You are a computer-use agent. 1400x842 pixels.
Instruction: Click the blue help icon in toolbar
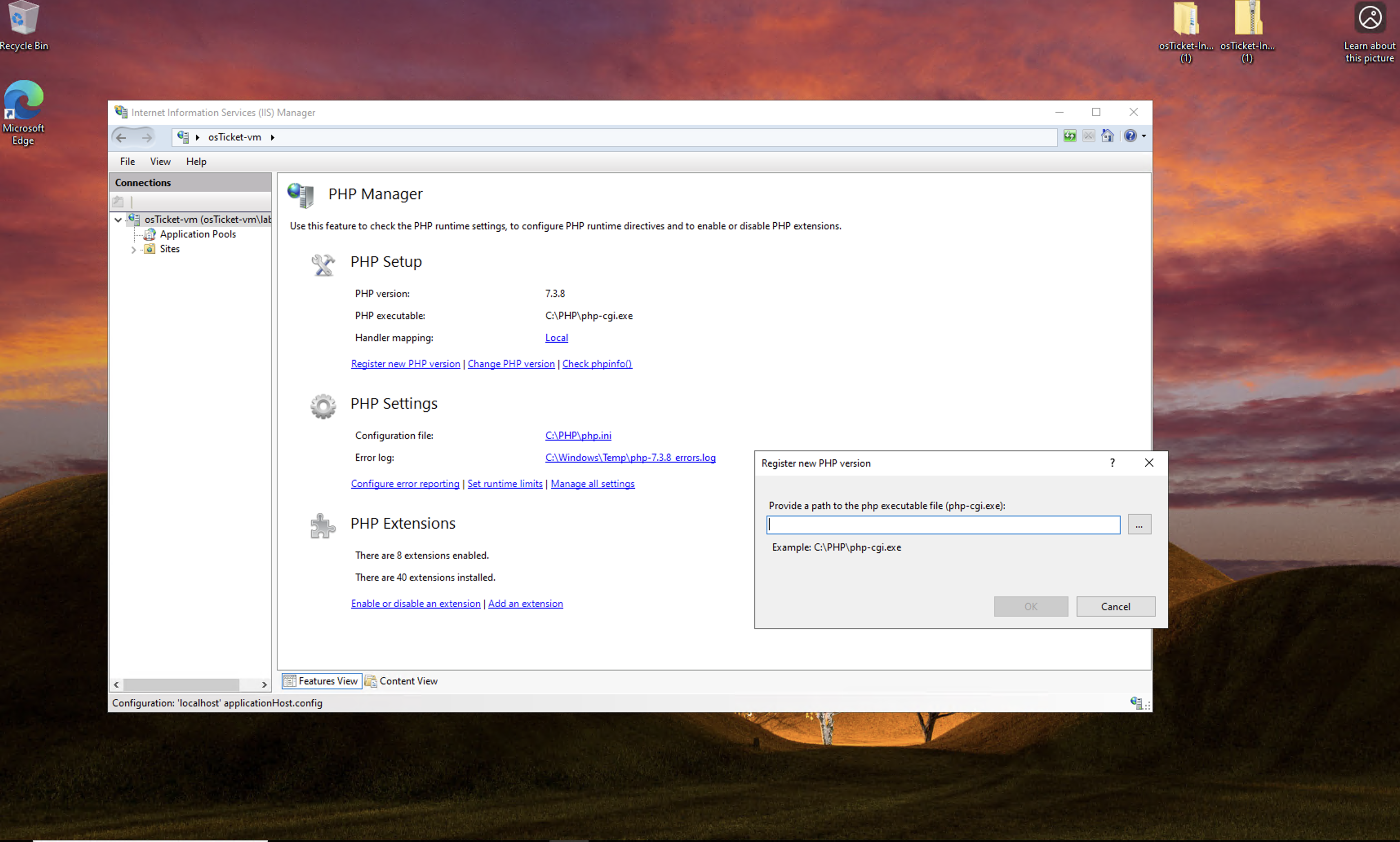pos(1130,135)
